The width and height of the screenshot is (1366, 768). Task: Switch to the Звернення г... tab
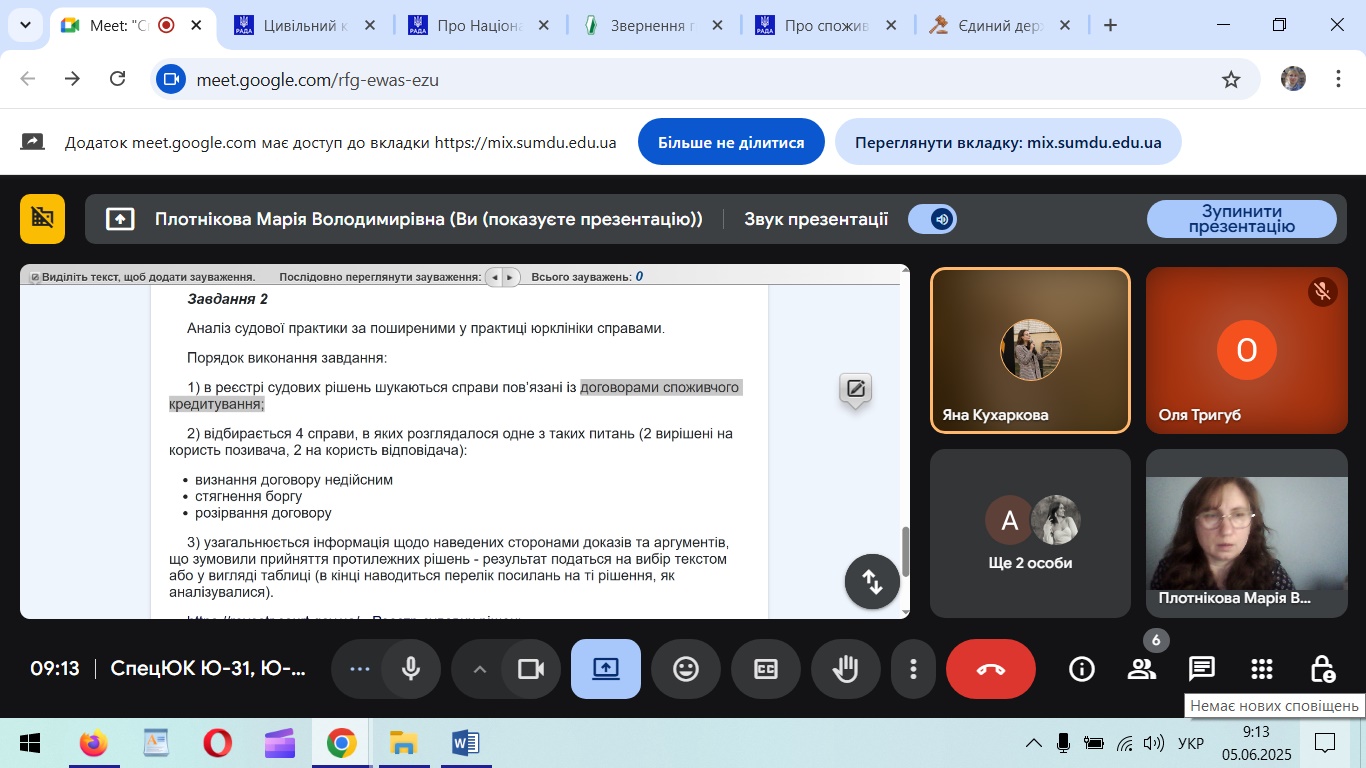coord(654,25)
